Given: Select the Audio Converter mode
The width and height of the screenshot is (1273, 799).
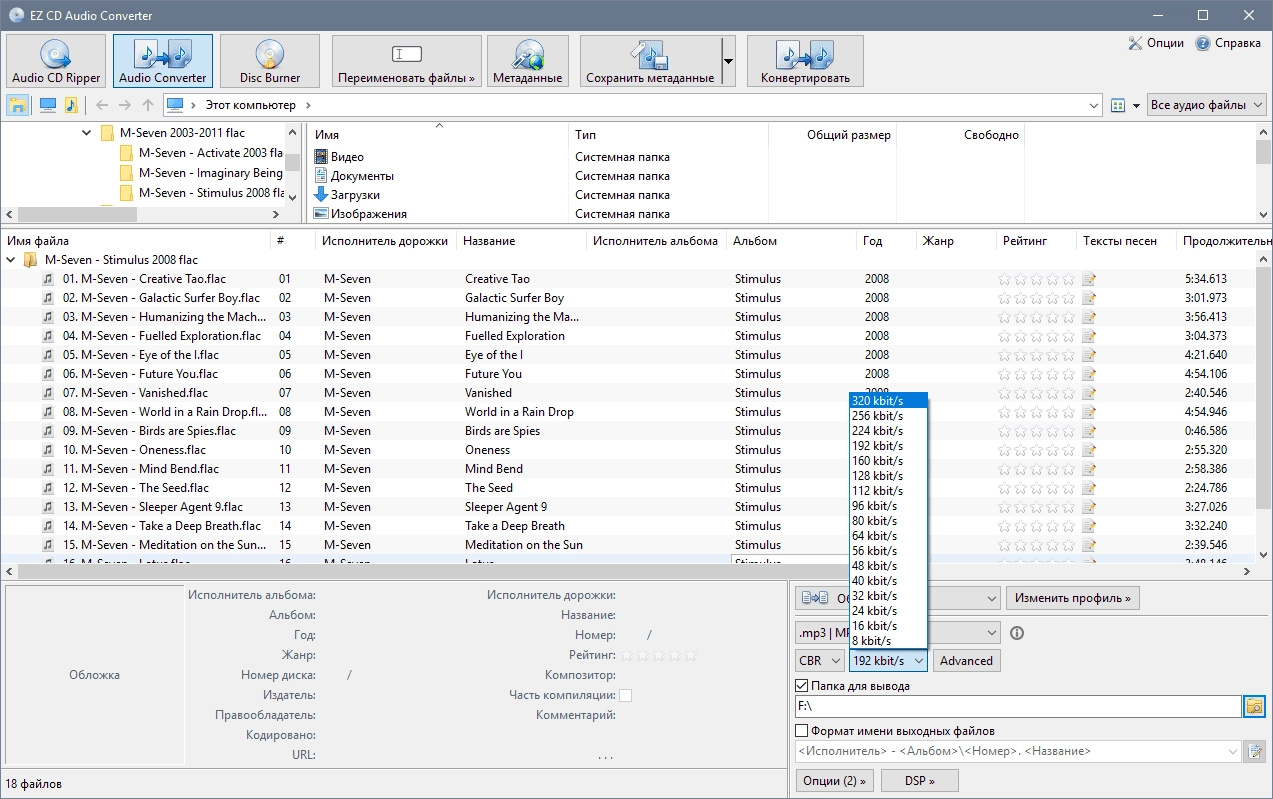Looking at the screenshot, I should [x=163, y=61].
